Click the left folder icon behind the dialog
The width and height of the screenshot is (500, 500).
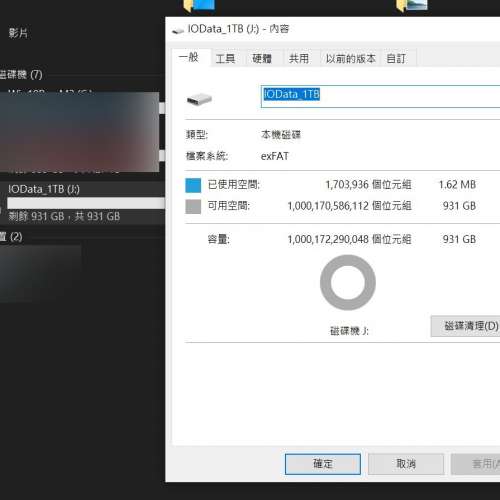[x=199, y=5]
